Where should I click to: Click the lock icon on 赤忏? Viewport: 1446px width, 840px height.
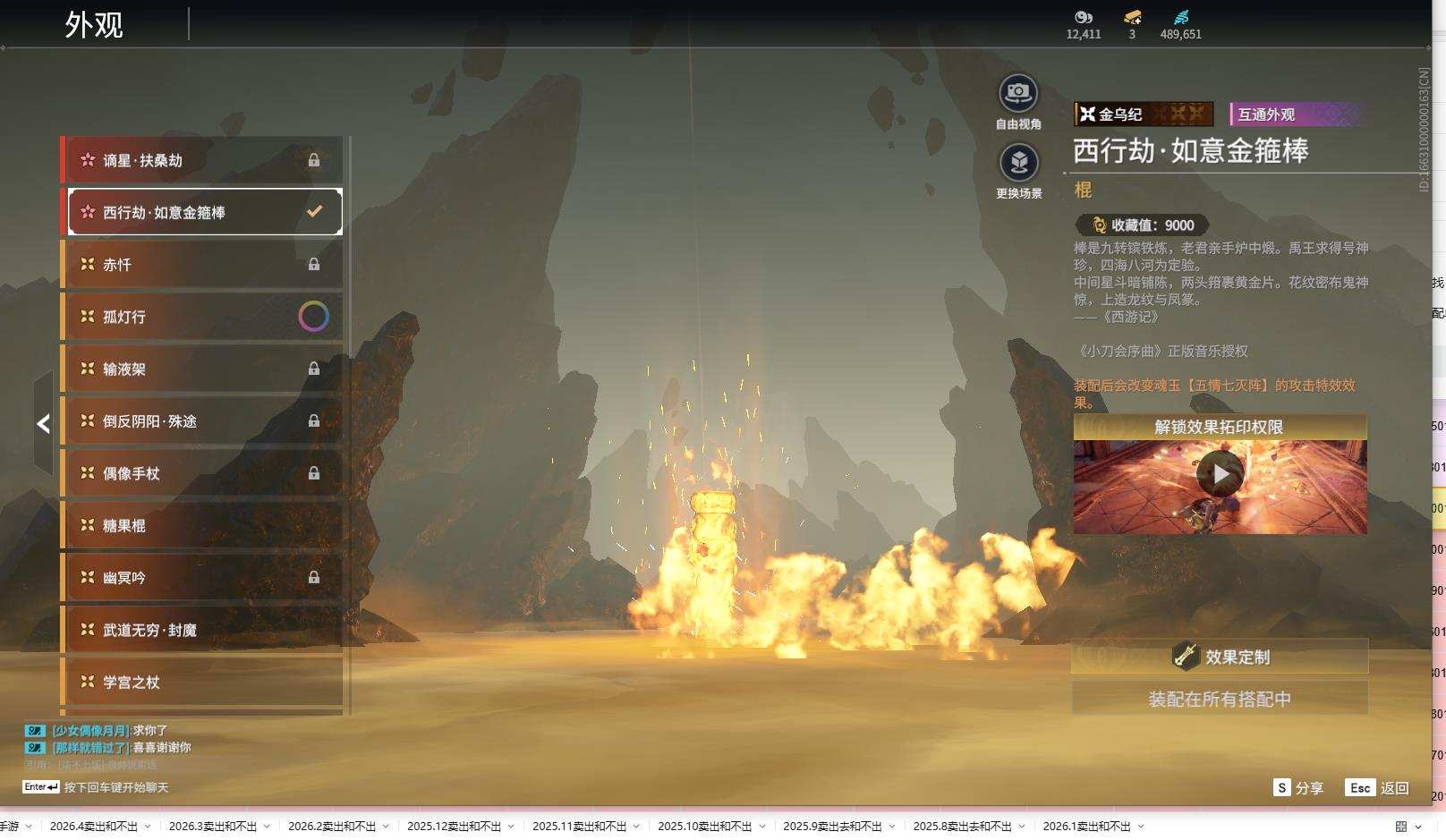[314, 265]
